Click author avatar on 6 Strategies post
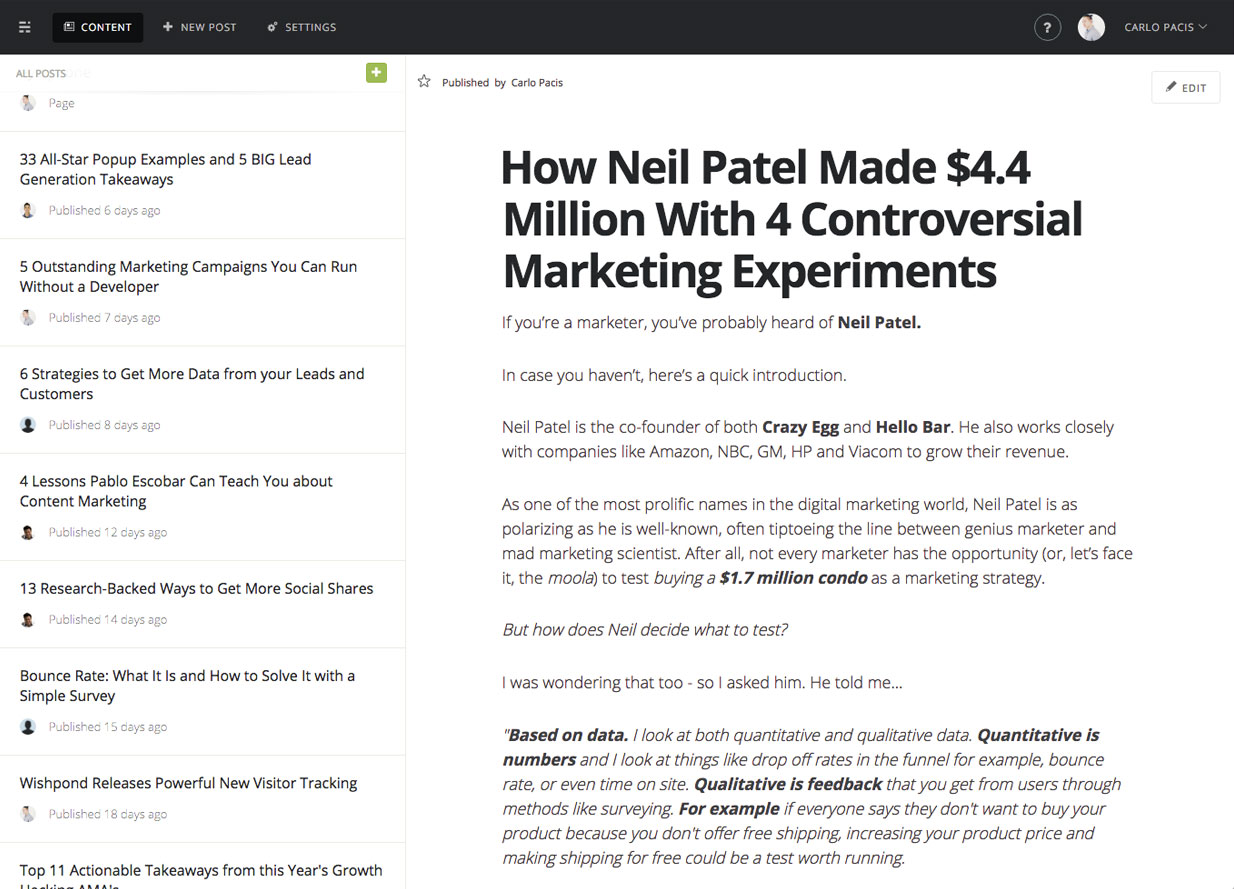The image size is (1234, 889). click(x=28, y=425)
